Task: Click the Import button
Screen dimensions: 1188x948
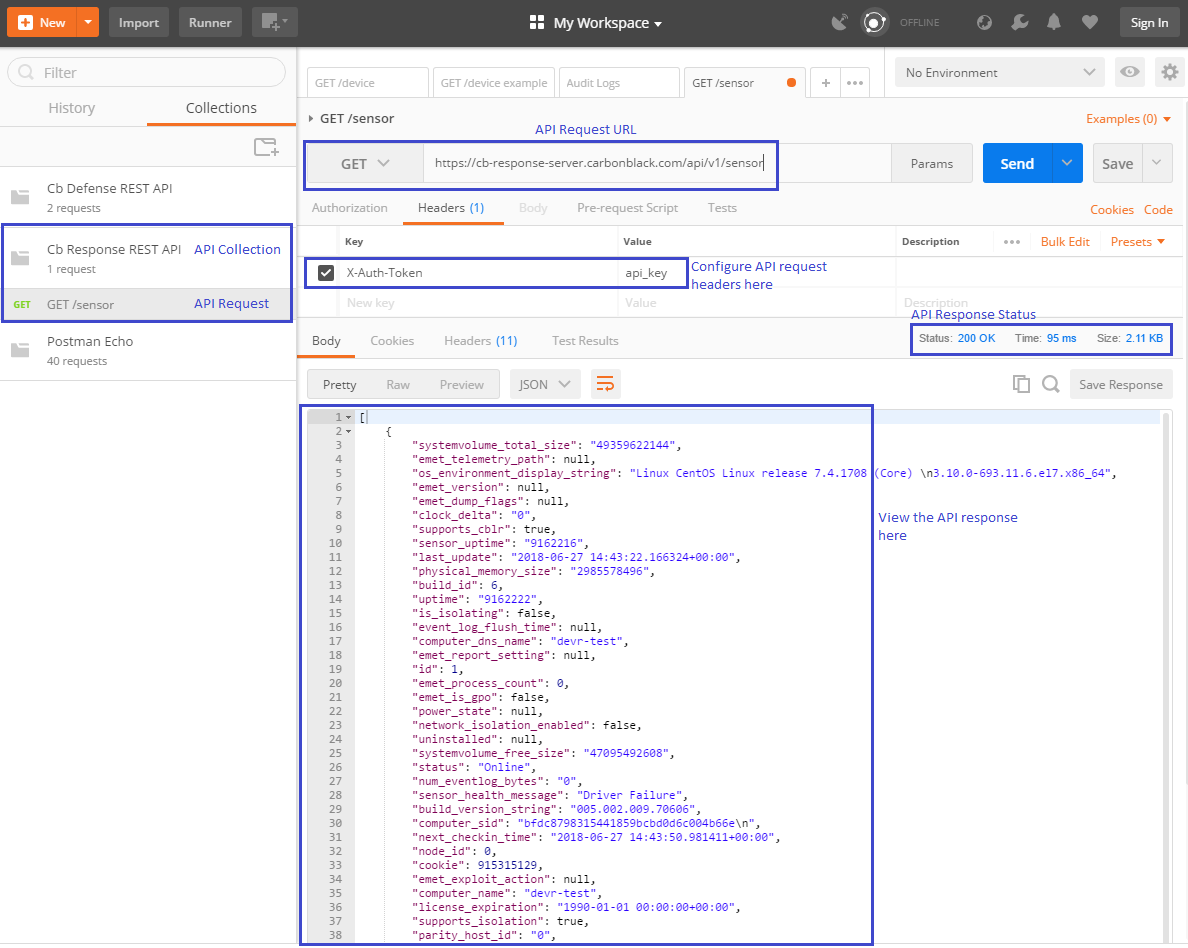Action: click(139, 22)
